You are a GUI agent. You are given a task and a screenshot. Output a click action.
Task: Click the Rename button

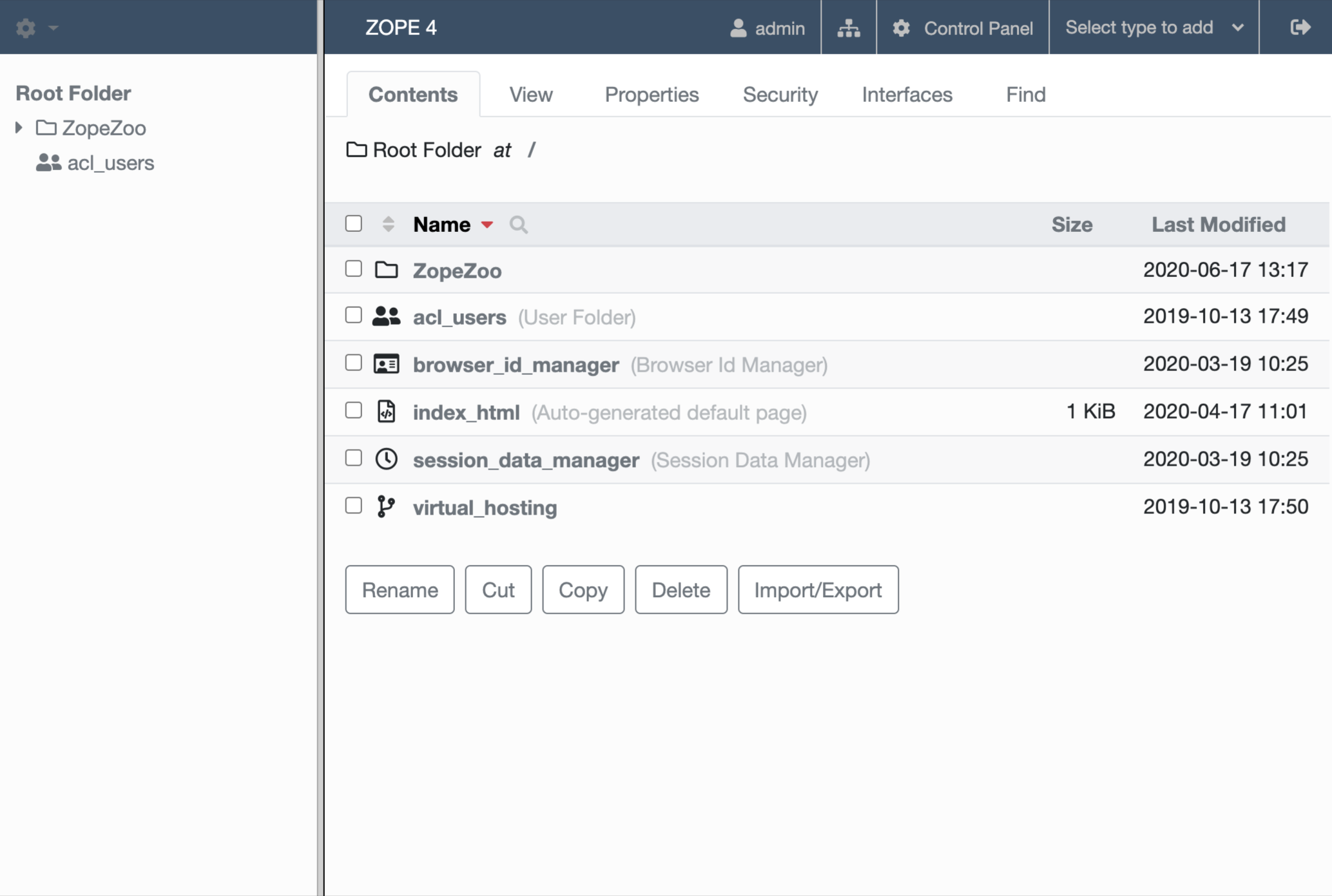click(x=400, y=589)
